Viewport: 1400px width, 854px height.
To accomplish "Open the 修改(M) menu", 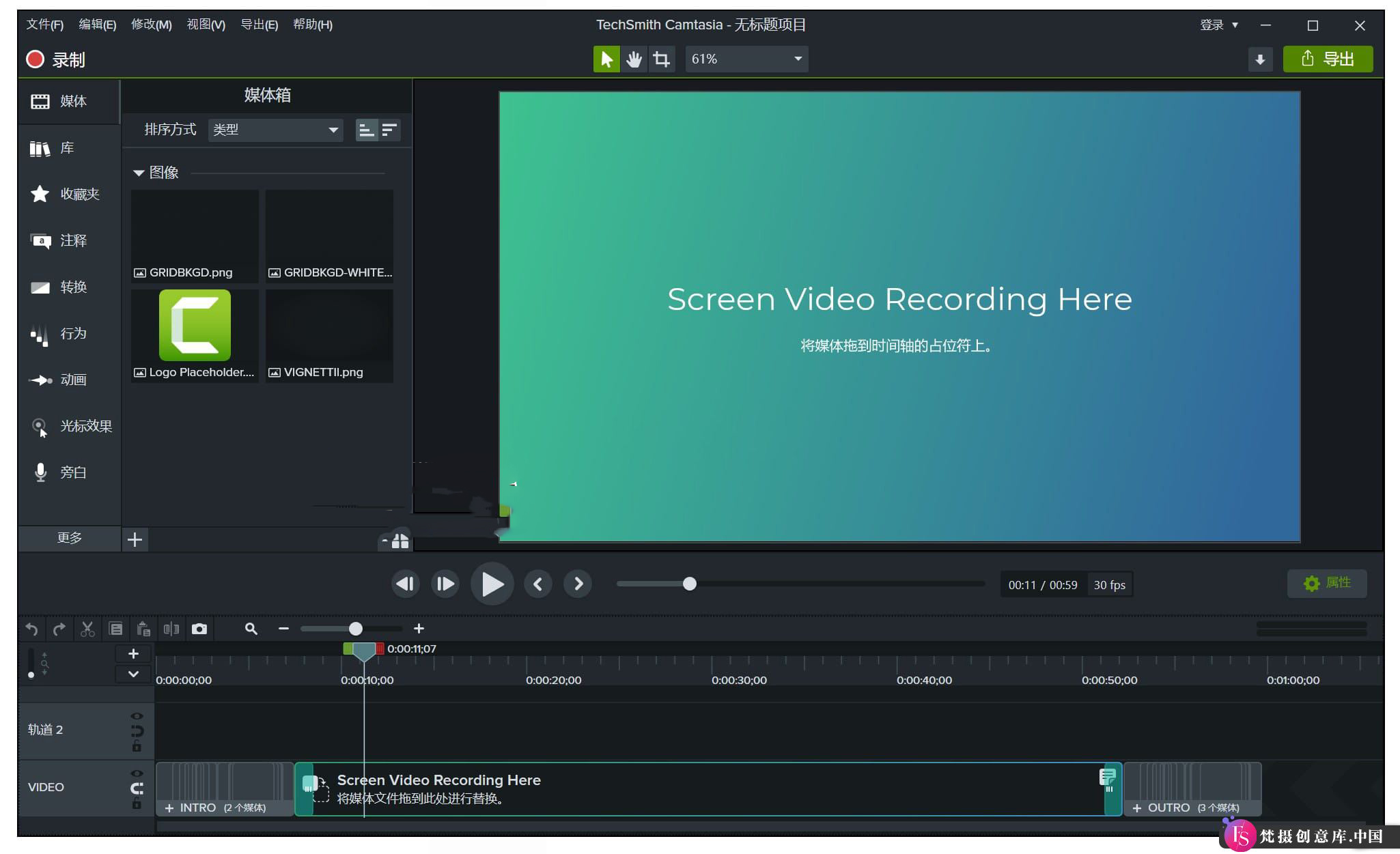I will coord(152,25).
